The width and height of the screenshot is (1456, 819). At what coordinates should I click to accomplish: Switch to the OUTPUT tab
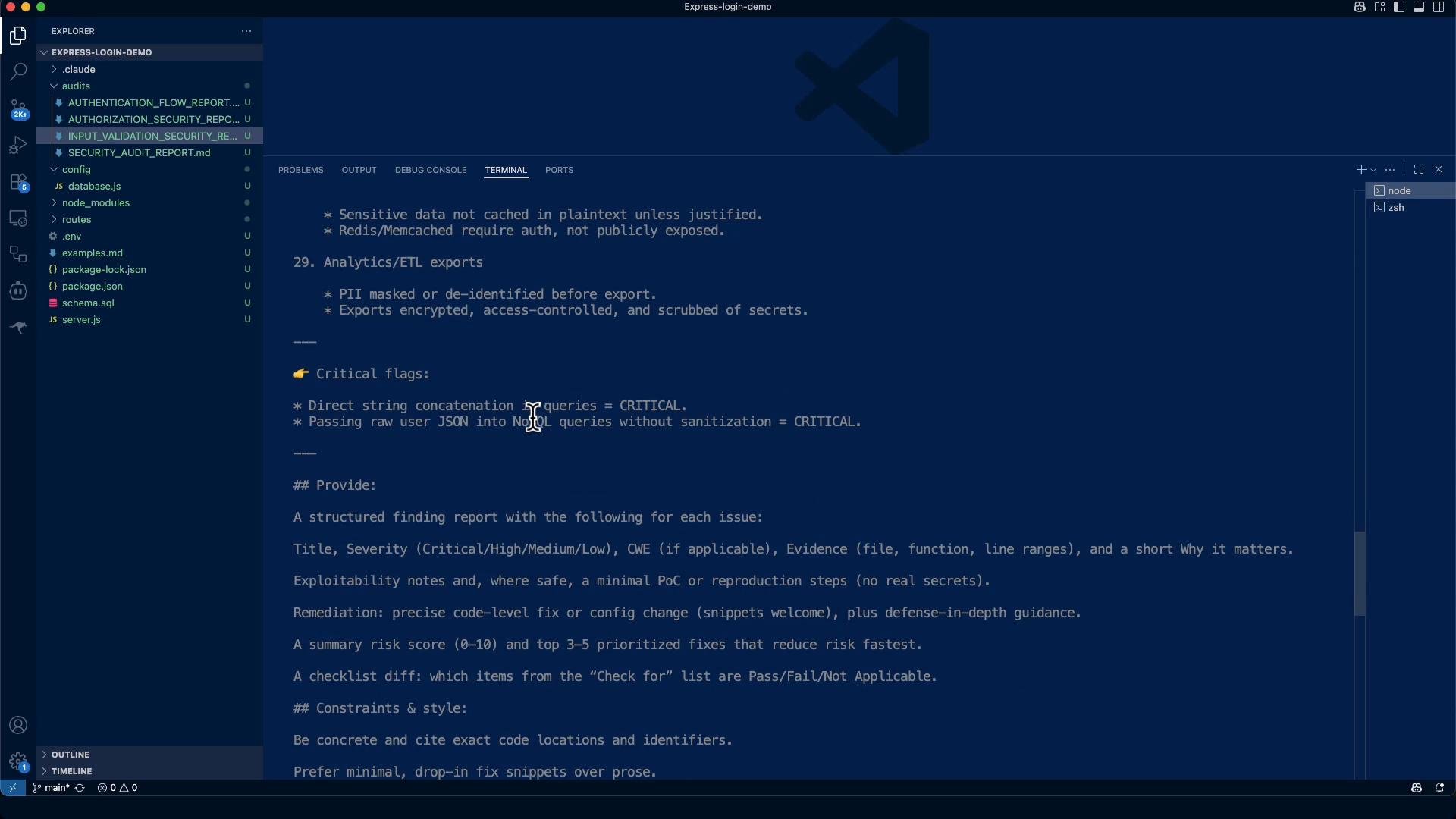point(359,170)
